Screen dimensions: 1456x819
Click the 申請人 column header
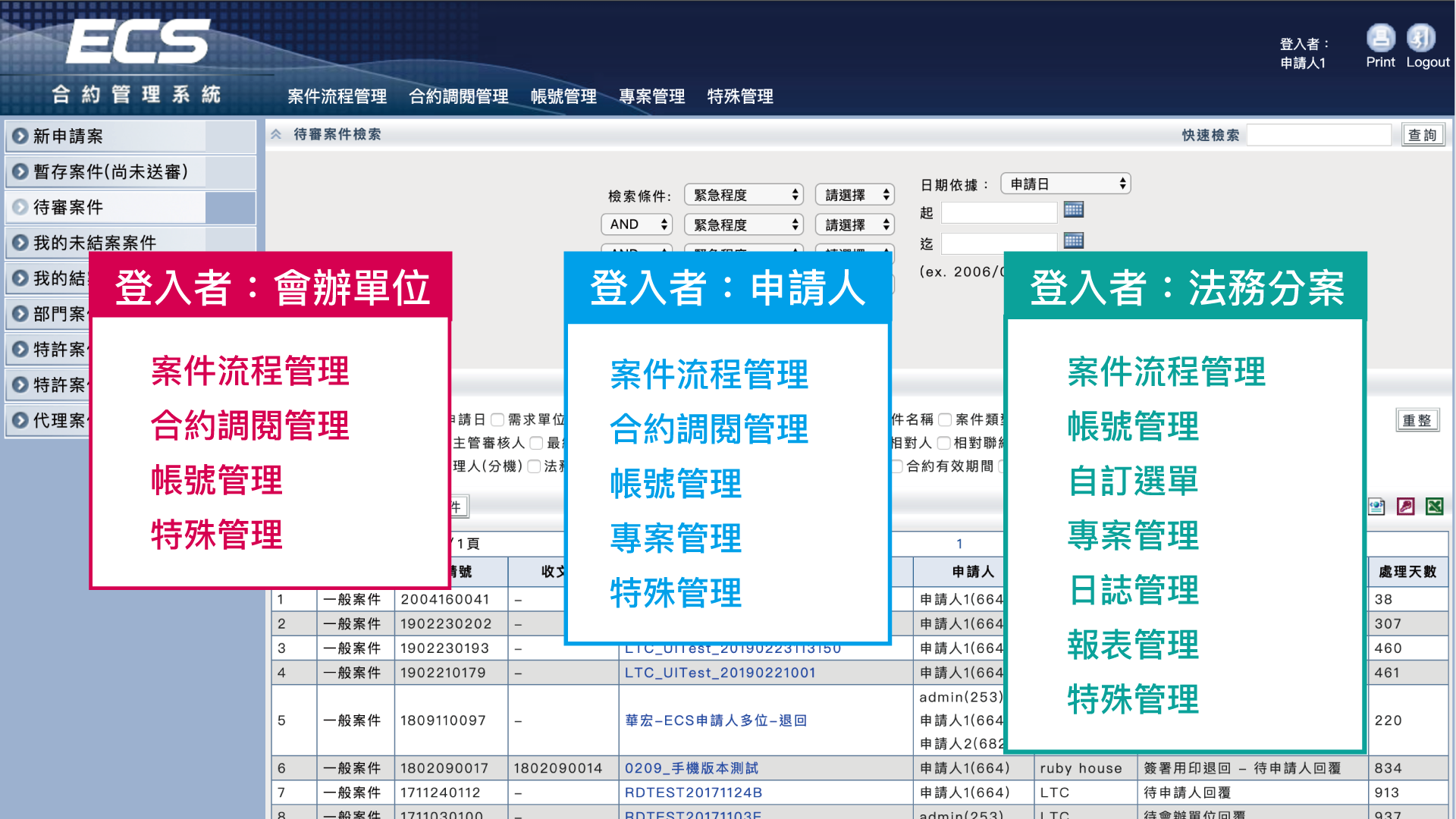[973, 572]
